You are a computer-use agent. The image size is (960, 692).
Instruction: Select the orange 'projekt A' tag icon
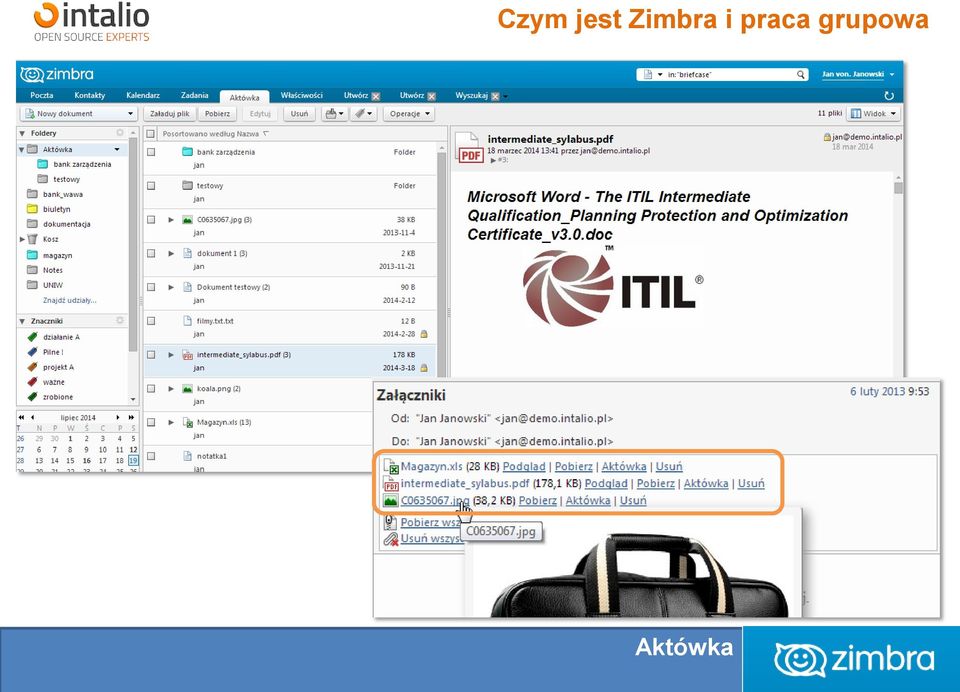[33, 367]
